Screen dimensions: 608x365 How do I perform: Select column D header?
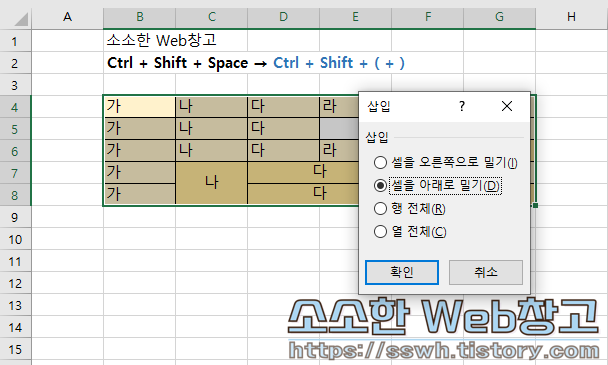coord(283,17)
